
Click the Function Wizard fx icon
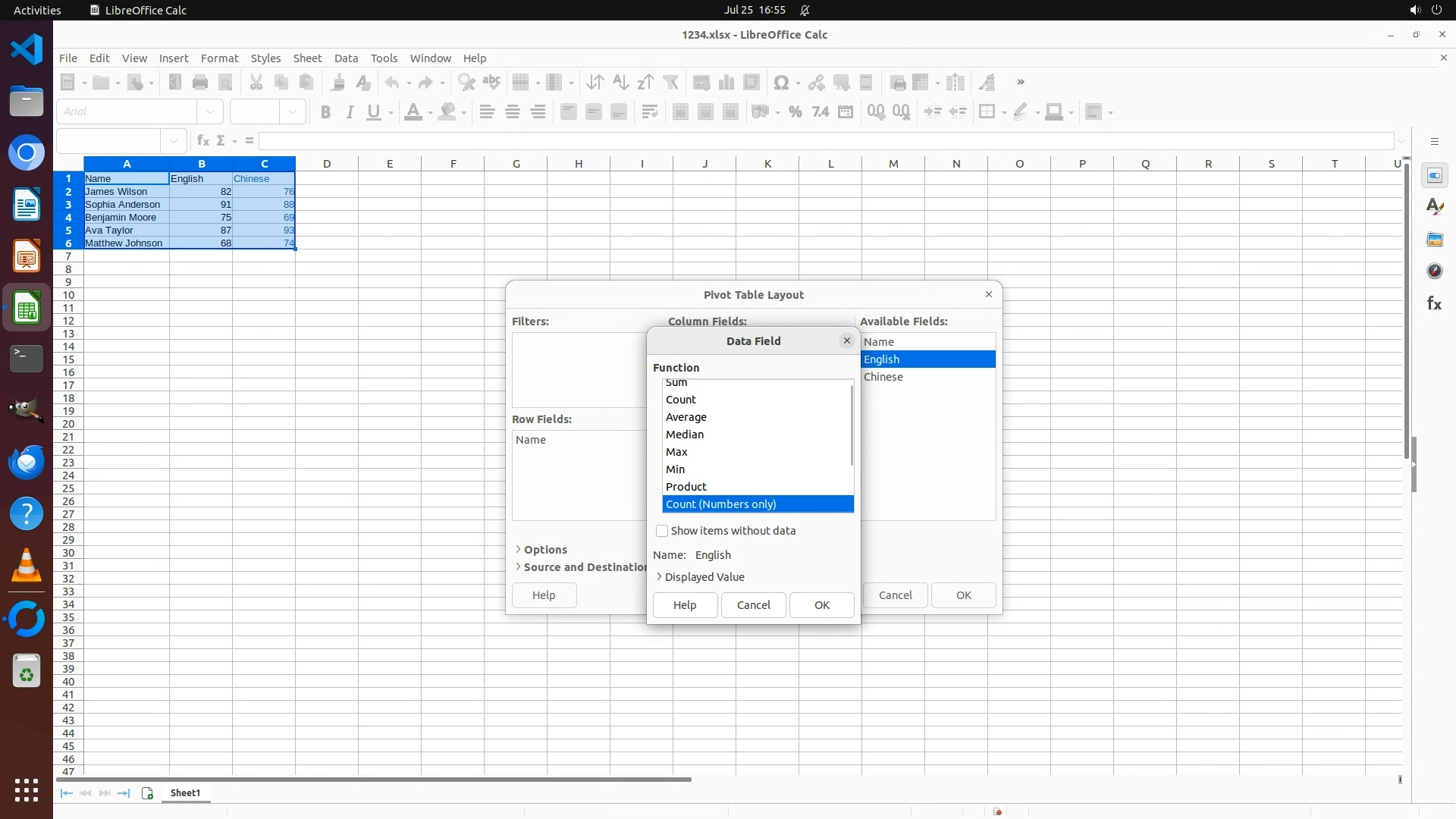coord(202,141)
